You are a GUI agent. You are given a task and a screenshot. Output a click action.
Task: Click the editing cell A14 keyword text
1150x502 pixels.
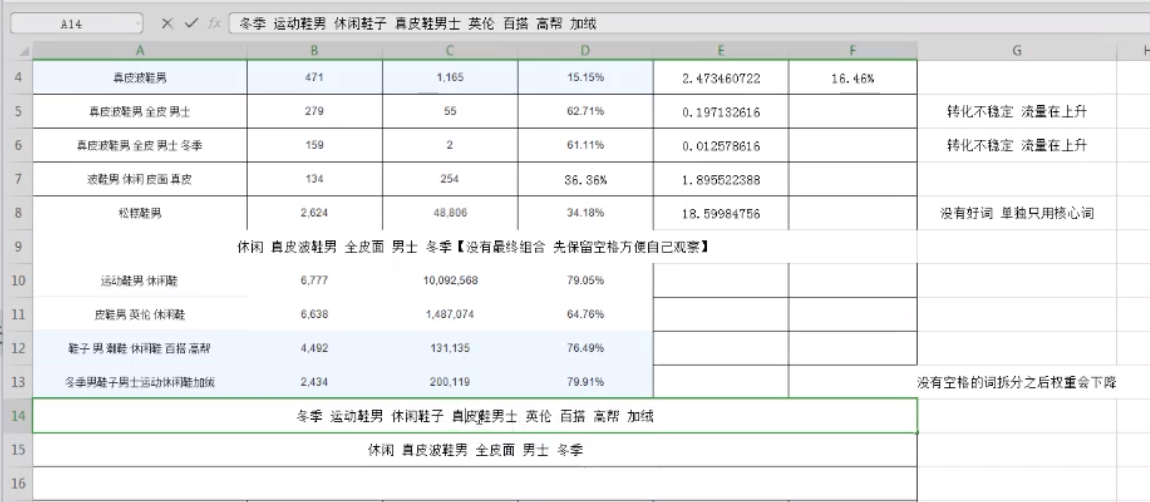[475, 416]
